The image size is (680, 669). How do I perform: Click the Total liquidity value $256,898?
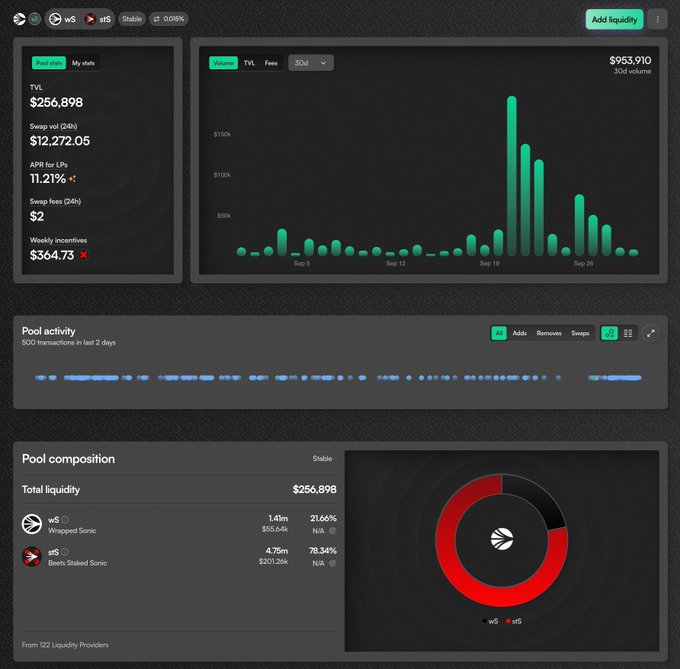point(314,490)
